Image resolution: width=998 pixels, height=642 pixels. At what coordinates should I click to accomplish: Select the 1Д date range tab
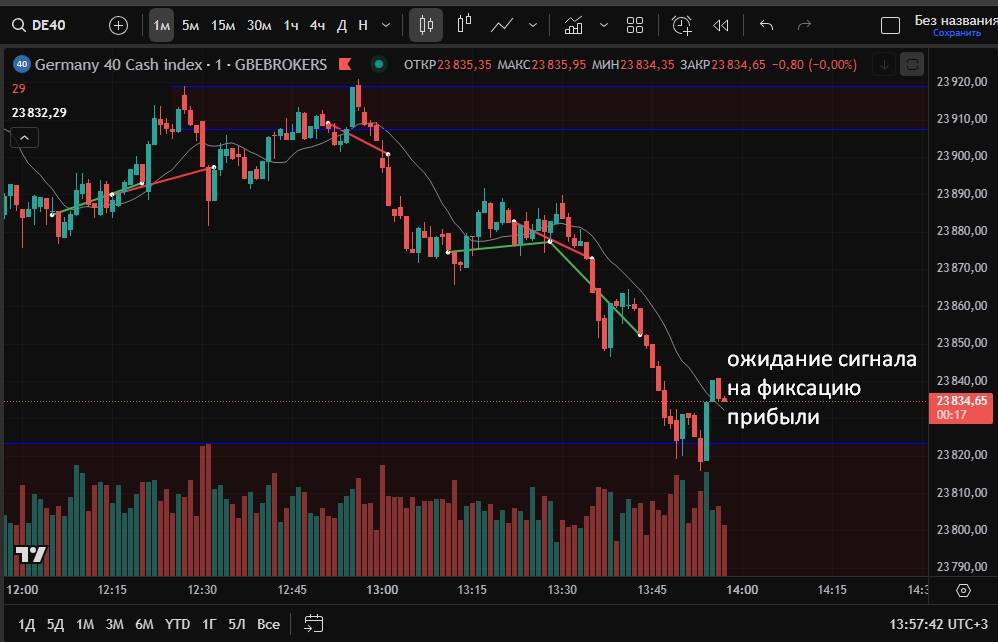27,624
